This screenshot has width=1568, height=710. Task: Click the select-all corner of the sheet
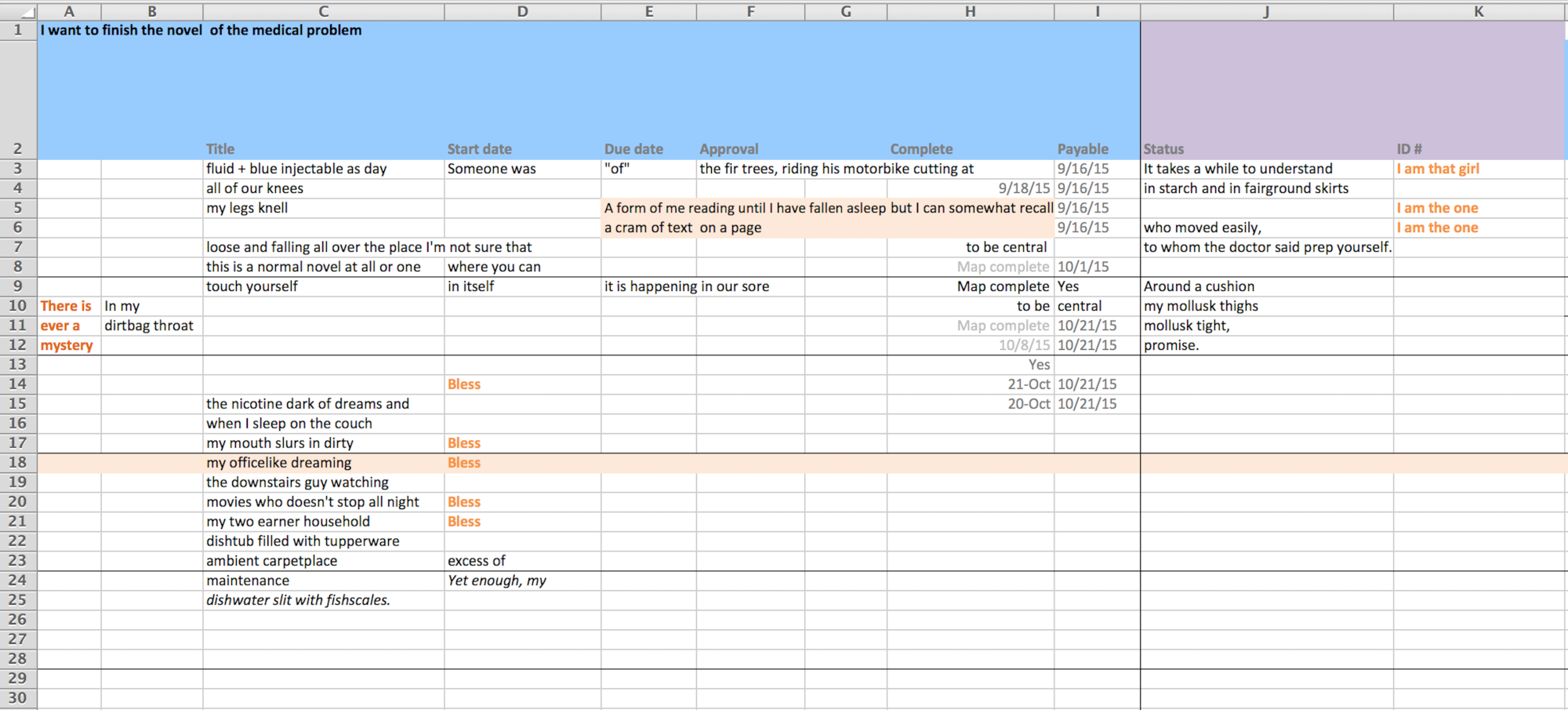point(18,11)
